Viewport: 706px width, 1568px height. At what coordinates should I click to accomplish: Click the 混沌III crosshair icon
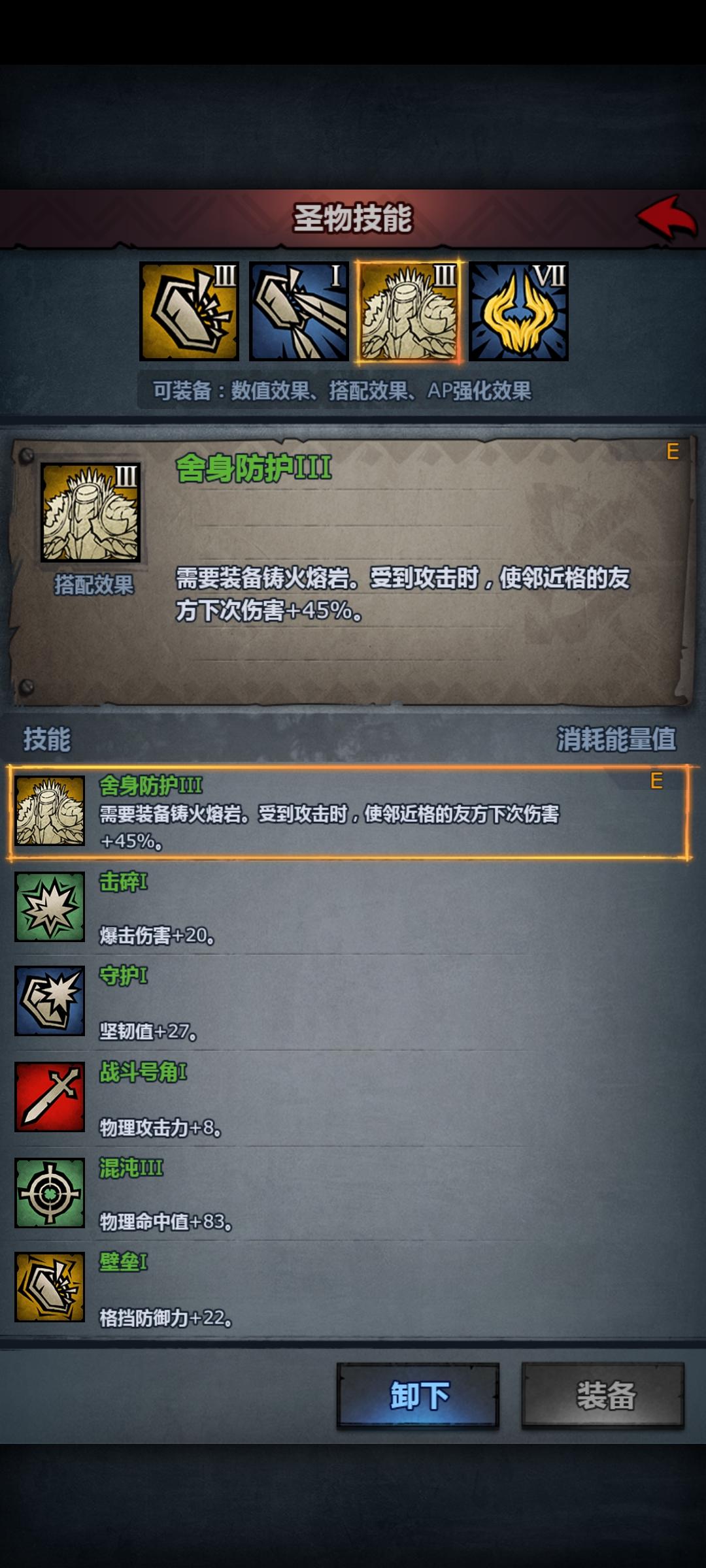point(50,1192)
